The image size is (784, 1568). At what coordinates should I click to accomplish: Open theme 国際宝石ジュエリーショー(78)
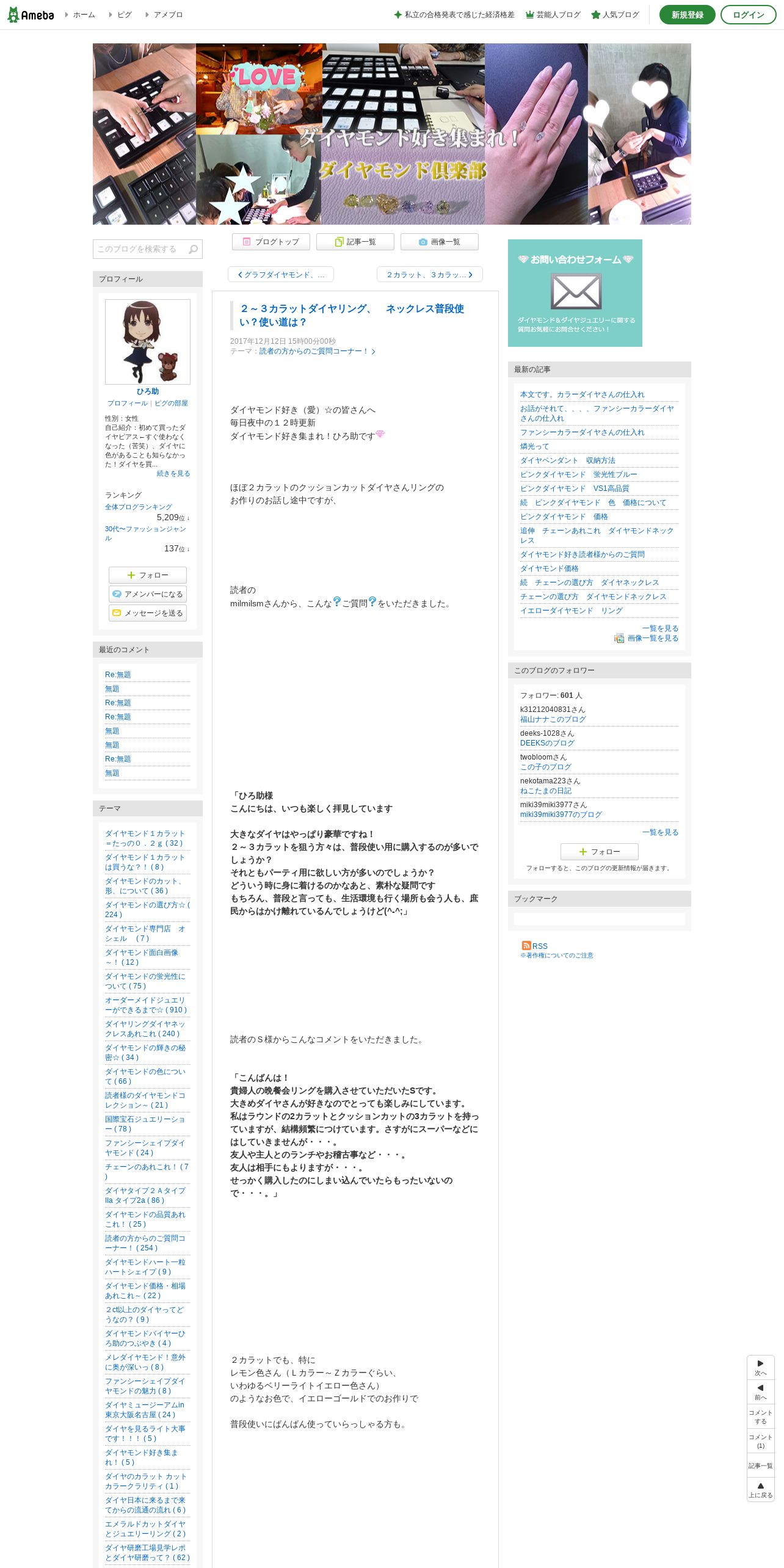[x=145, y=1124]
